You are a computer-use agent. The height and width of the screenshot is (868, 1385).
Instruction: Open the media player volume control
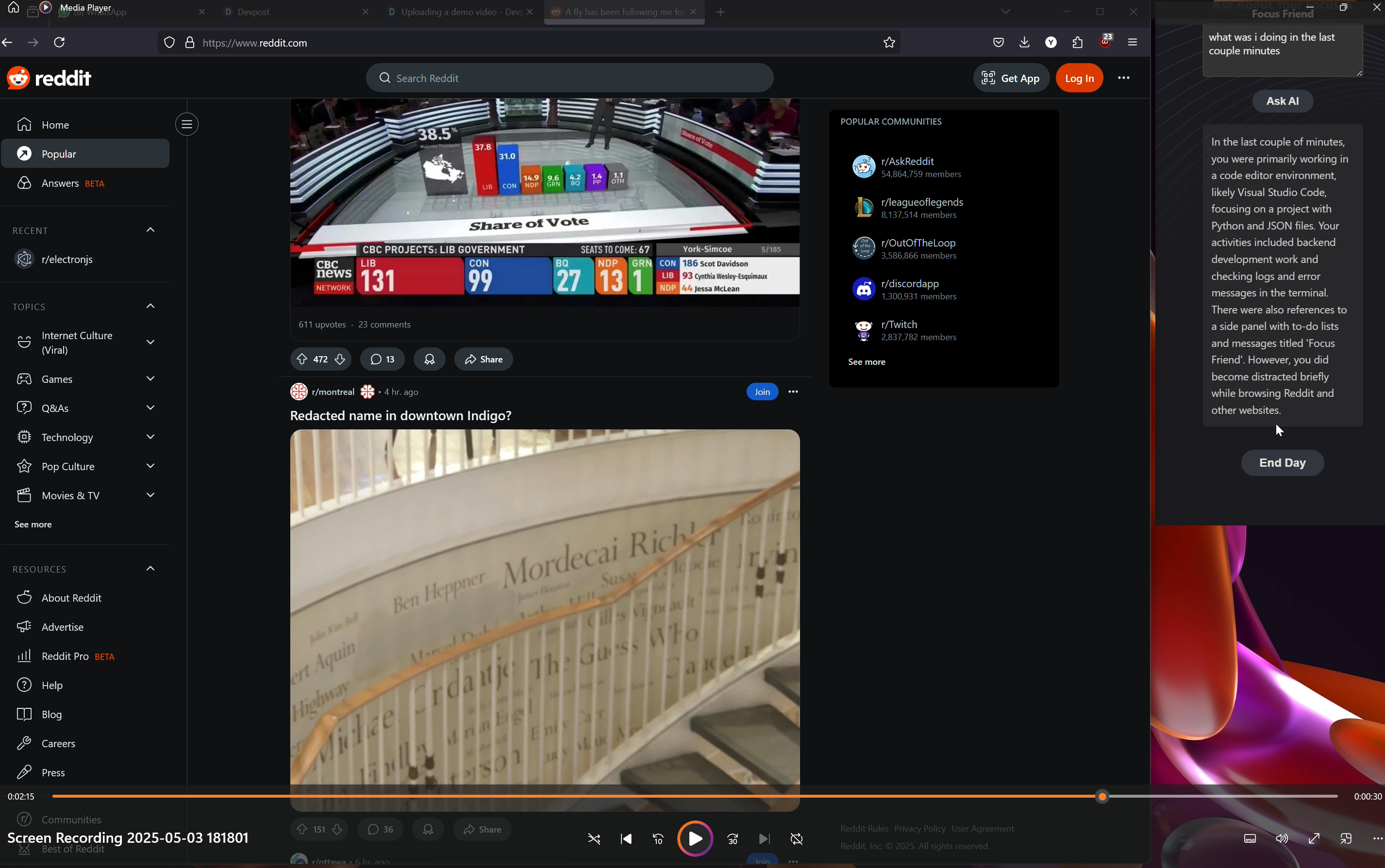(1282, 839)
